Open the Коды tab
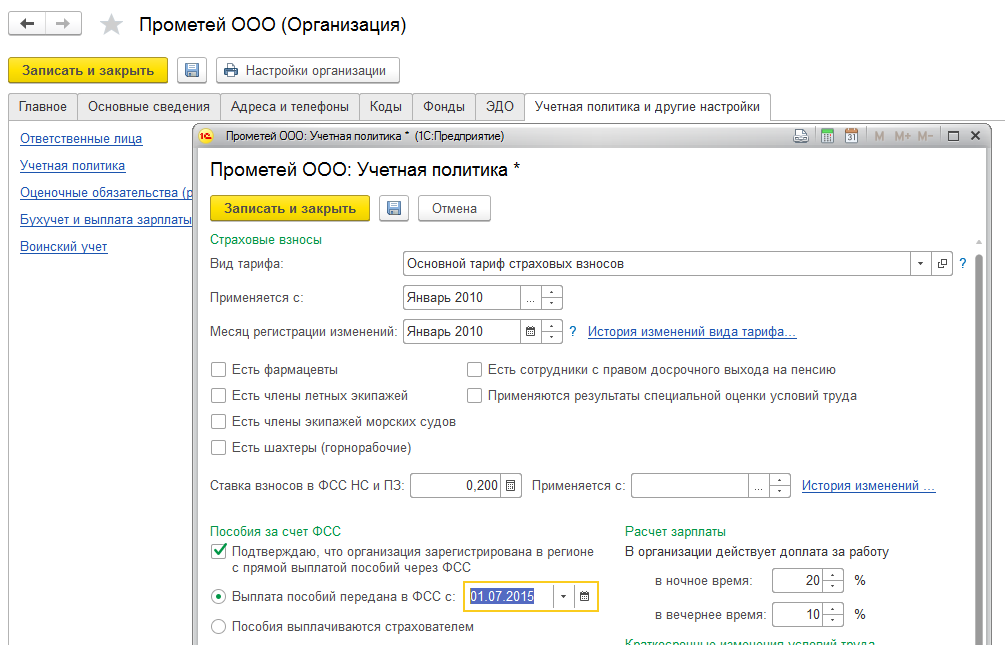1005x645 pixels. tap(386, 106)
